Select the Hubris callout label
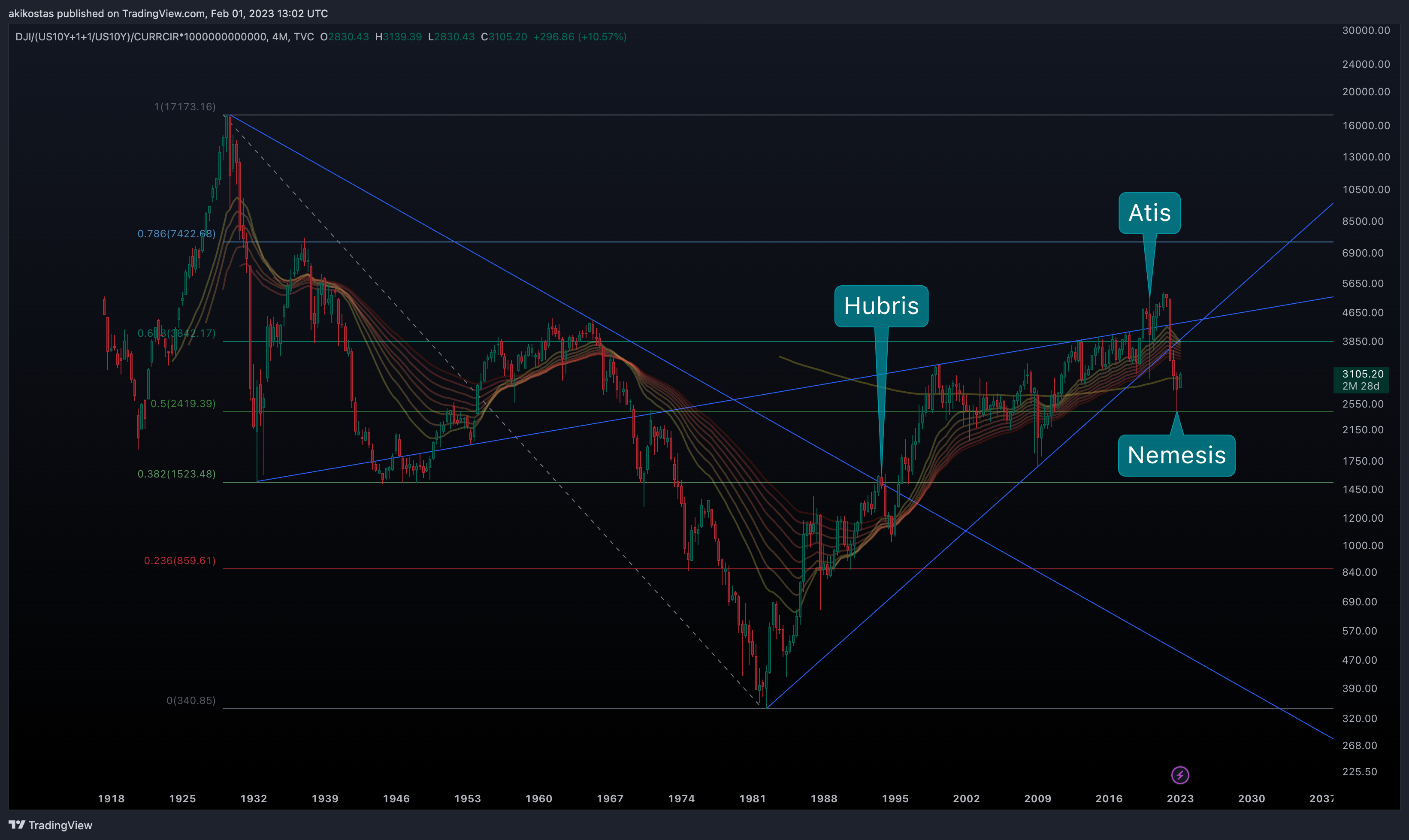The image size is (1409, 840). (x=881, y=306)
